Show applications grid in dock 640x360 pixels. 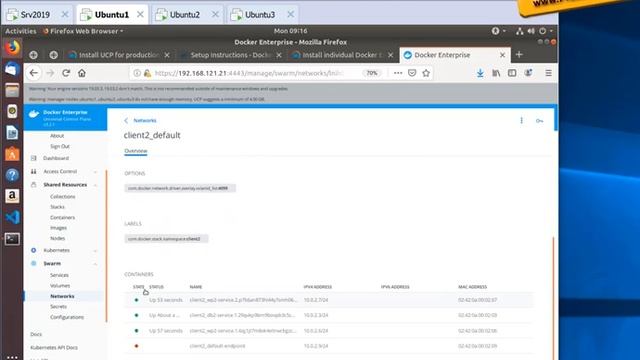click(x=12, y=357)
